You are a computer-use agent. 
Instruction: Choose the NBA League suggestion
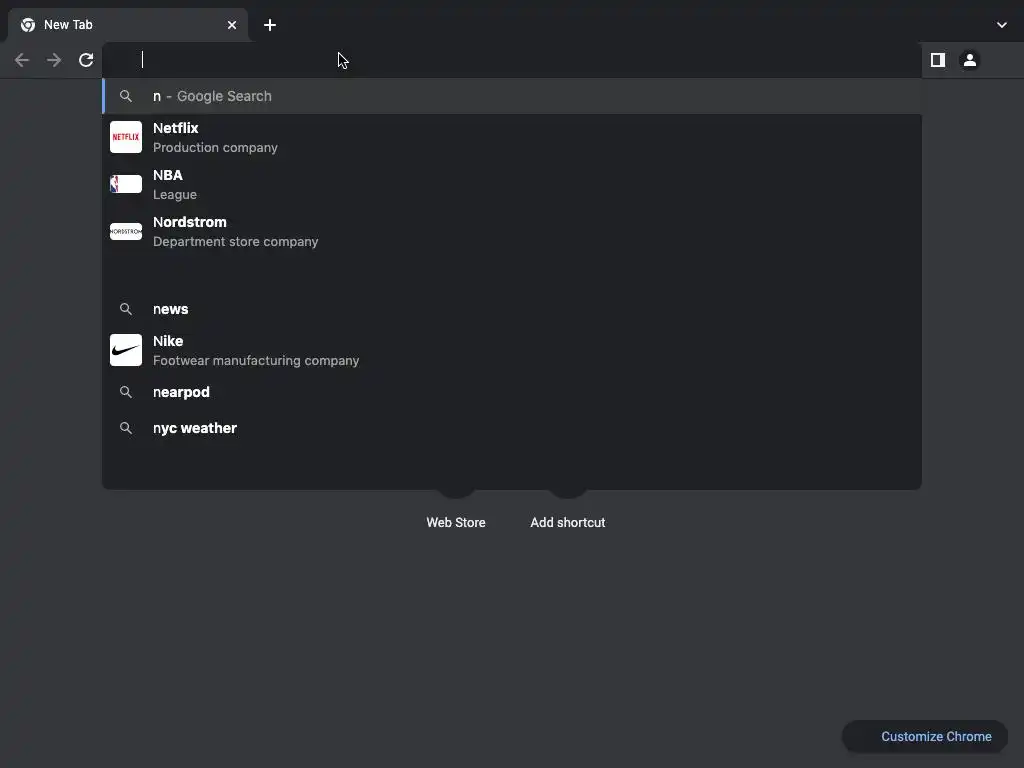pyautogui.click(x=512, y=184)
